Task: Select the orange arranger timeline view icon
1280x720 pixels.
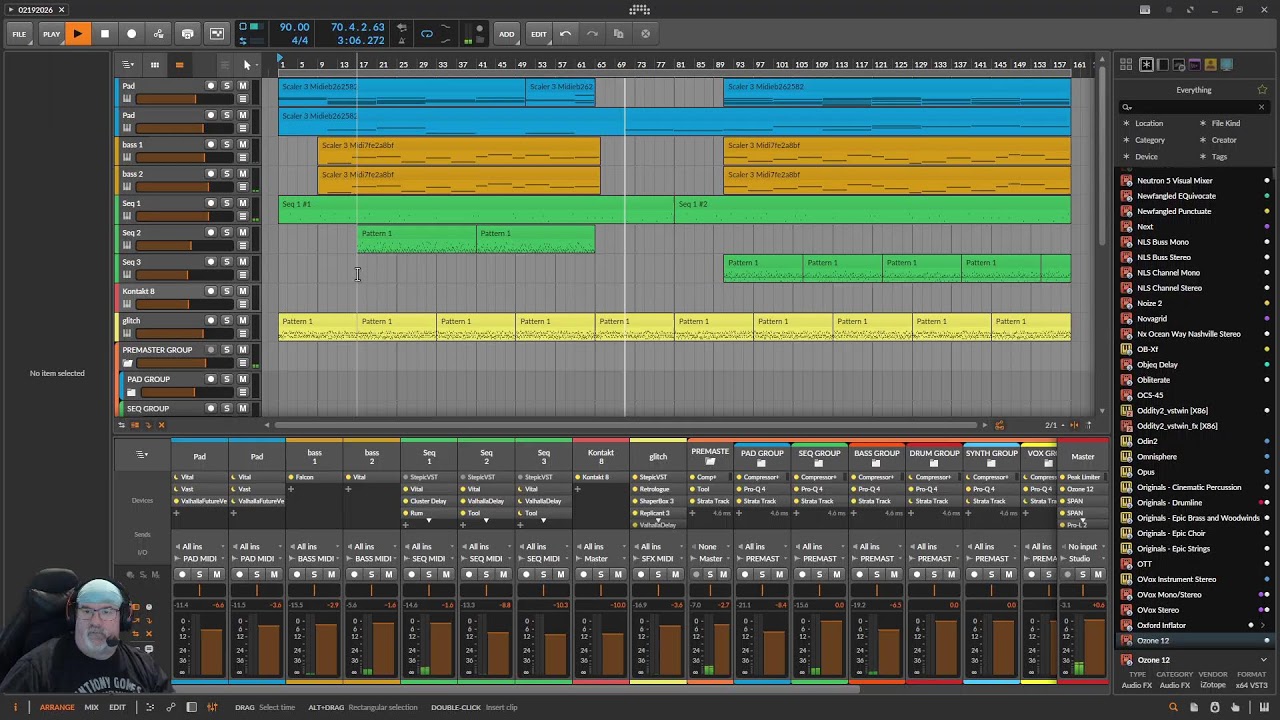Action: [x=179, y=65]
